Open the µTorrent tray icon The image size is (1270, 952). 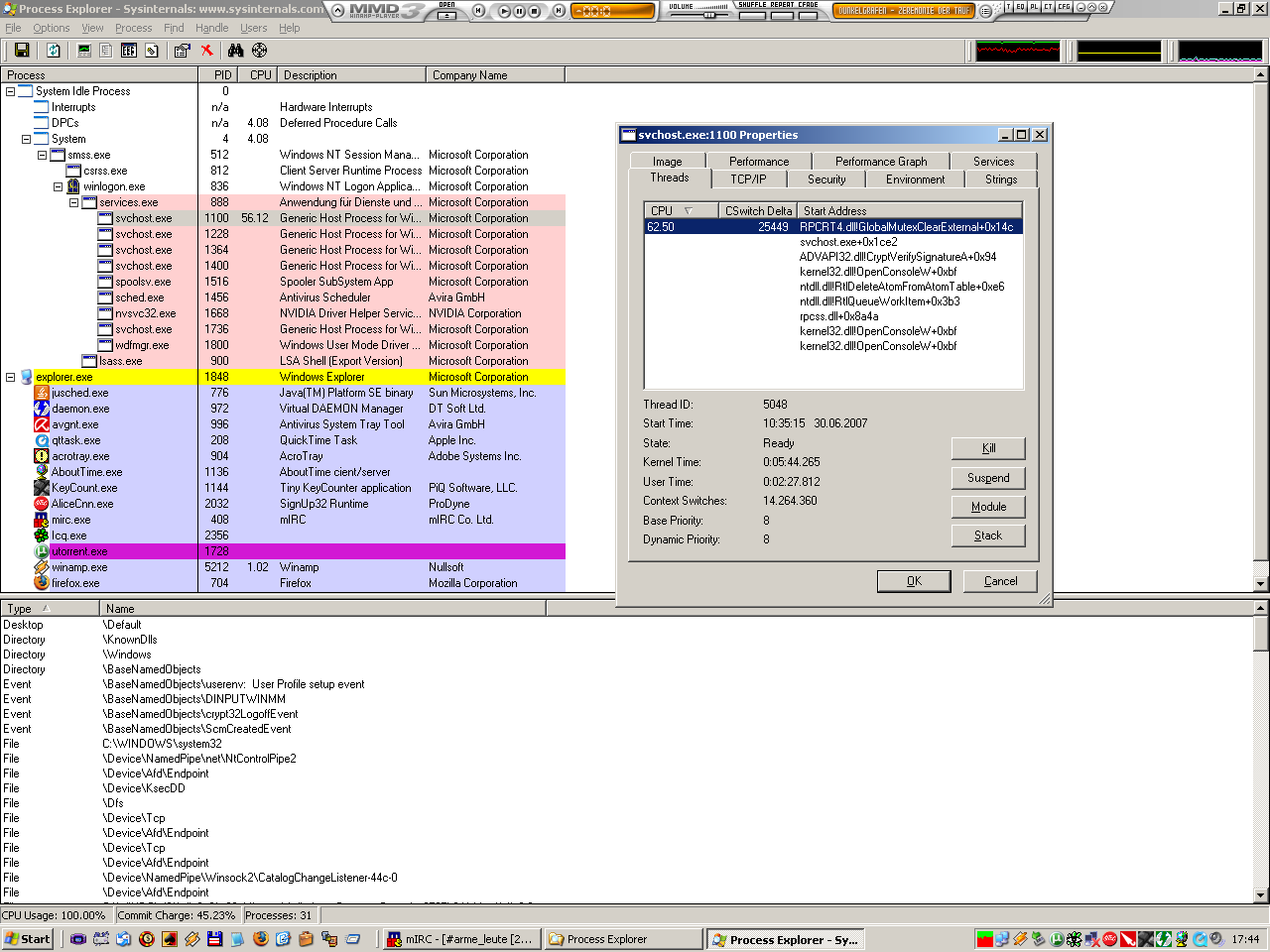pyautogui.click(x=1055, y=939)
